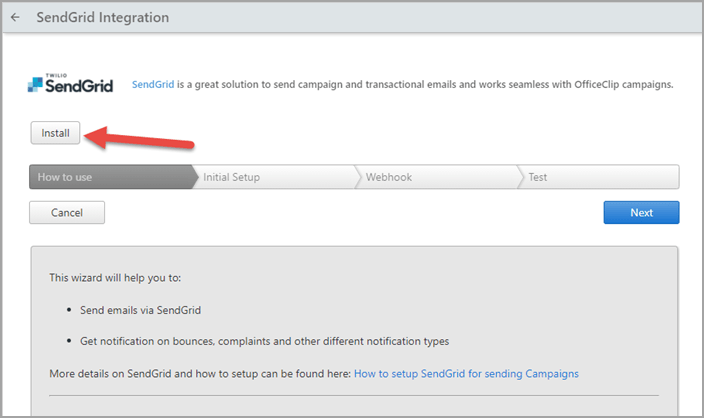Switch to the Initial Setup step

[276, 177]
